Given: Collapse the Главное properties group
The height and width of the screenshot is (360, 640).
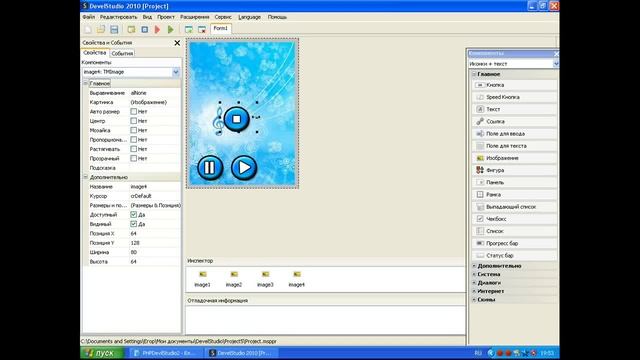Looking at the screenshot, I should [x=86, y=83].
